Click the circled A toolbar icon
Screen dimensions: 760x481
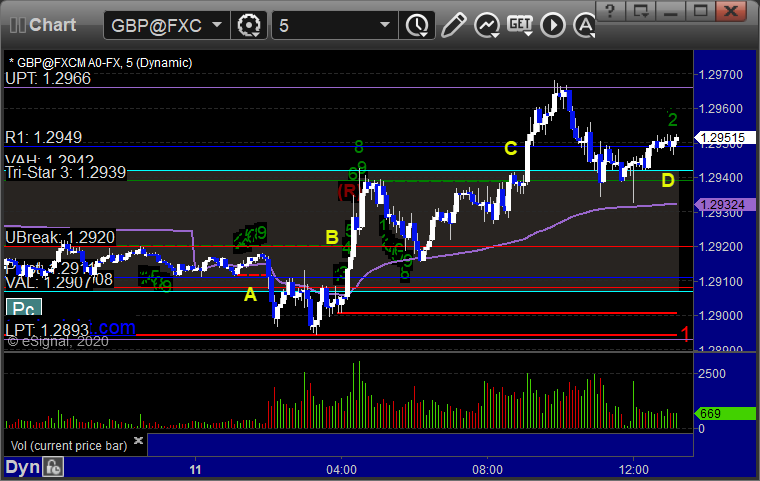click(585, 25)
